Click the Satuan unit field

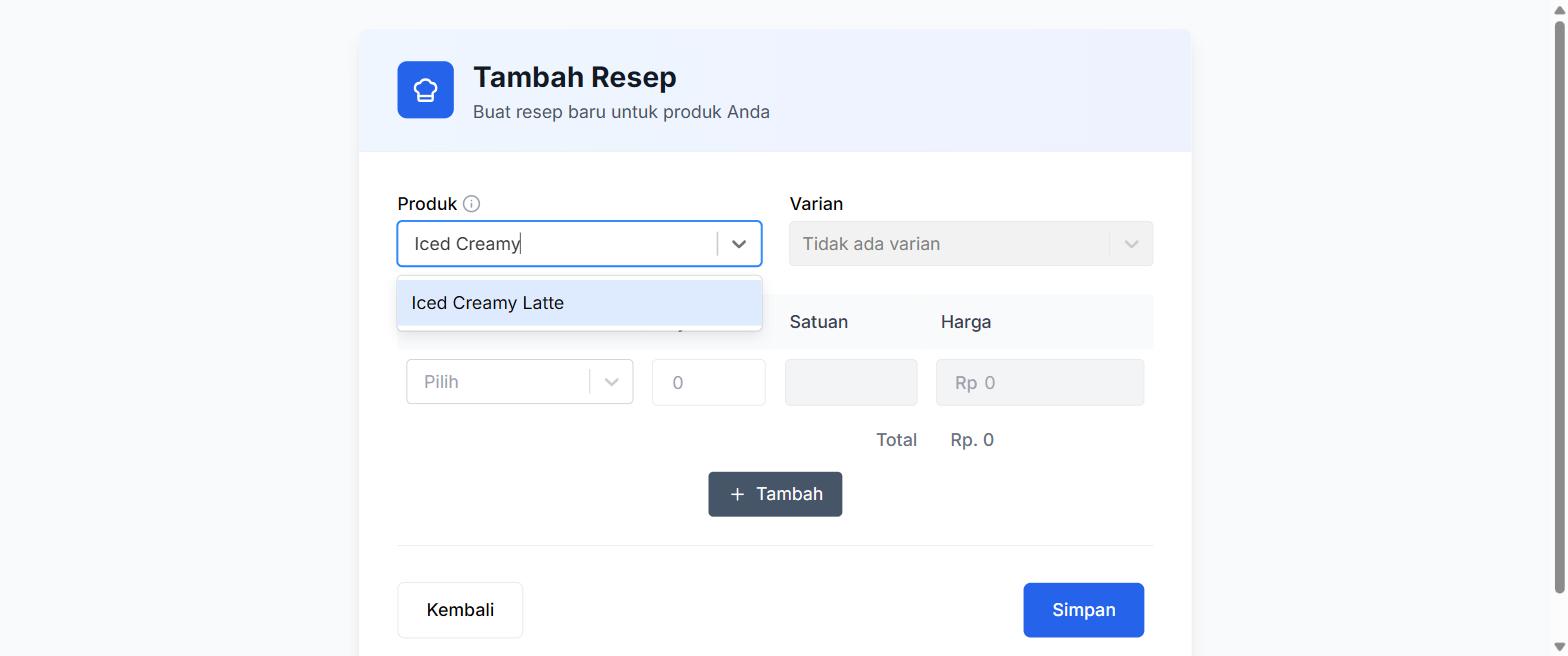[x=851, y=382]
